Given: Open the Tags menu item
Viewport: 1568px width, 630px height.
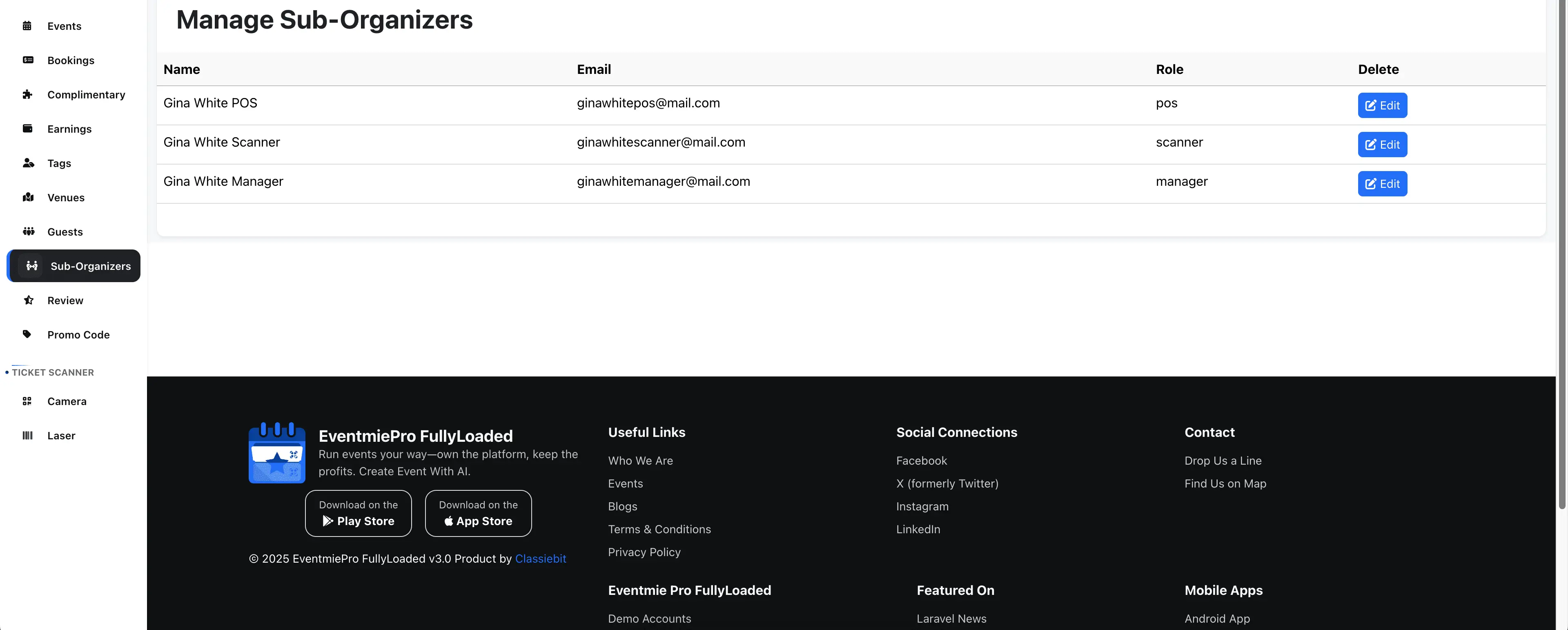Looking at the screenshot, I should (59, 163).
